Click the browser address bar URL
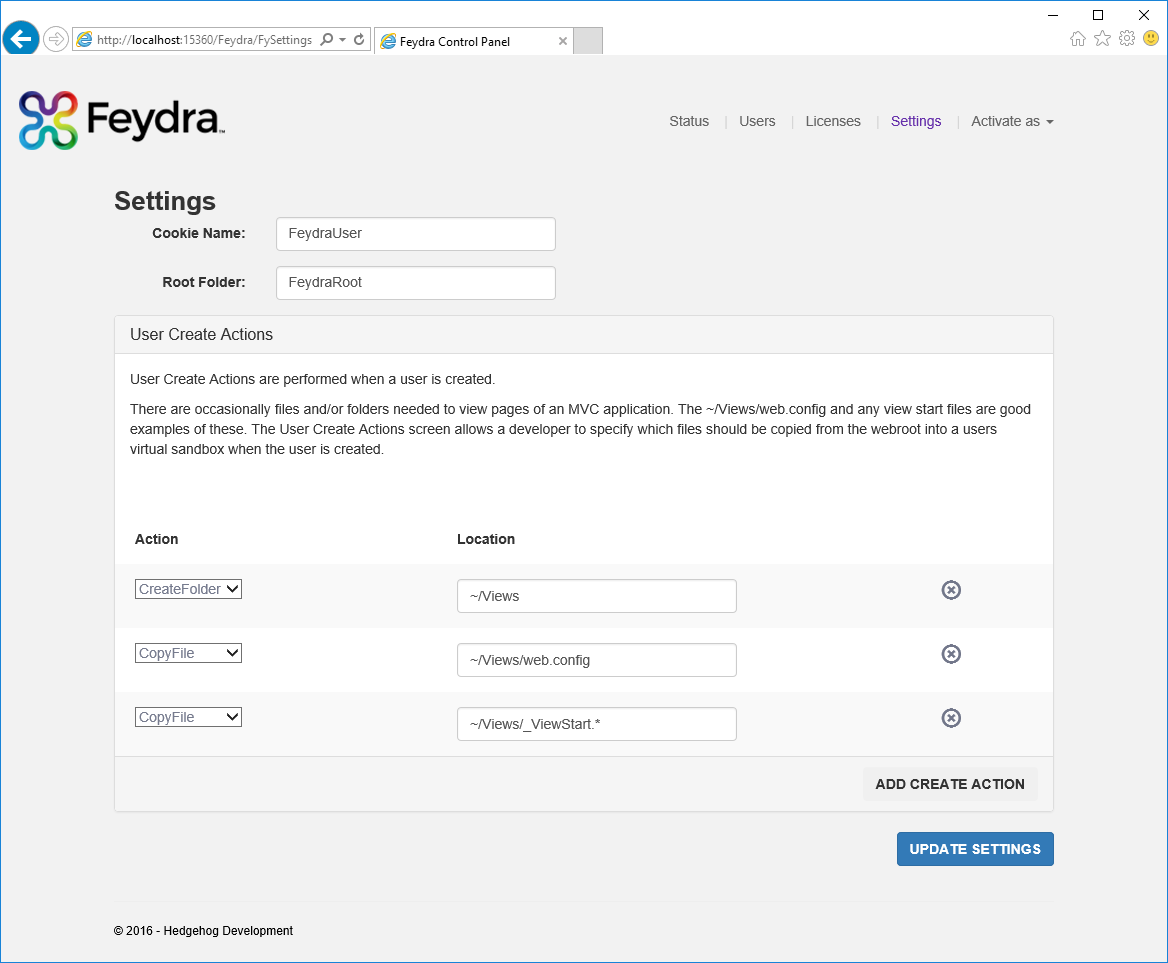1168x963 pixels. coord(204,39)
